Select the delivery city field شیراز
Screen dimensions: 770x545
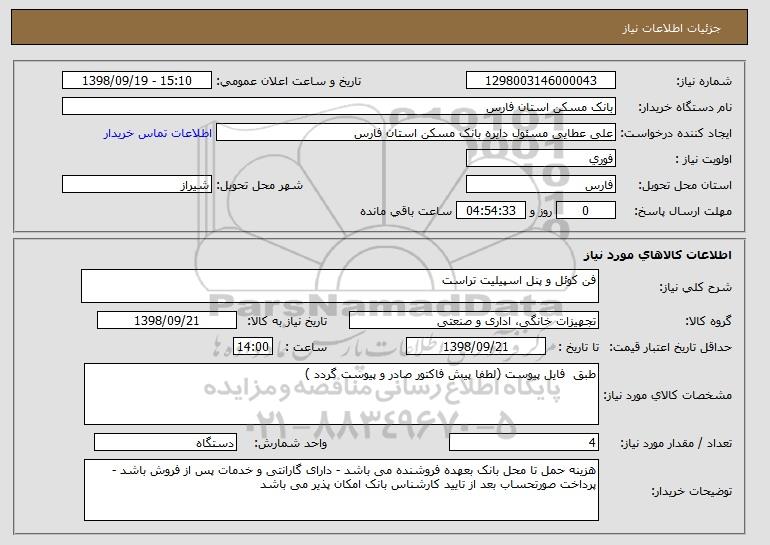[137, 185]
